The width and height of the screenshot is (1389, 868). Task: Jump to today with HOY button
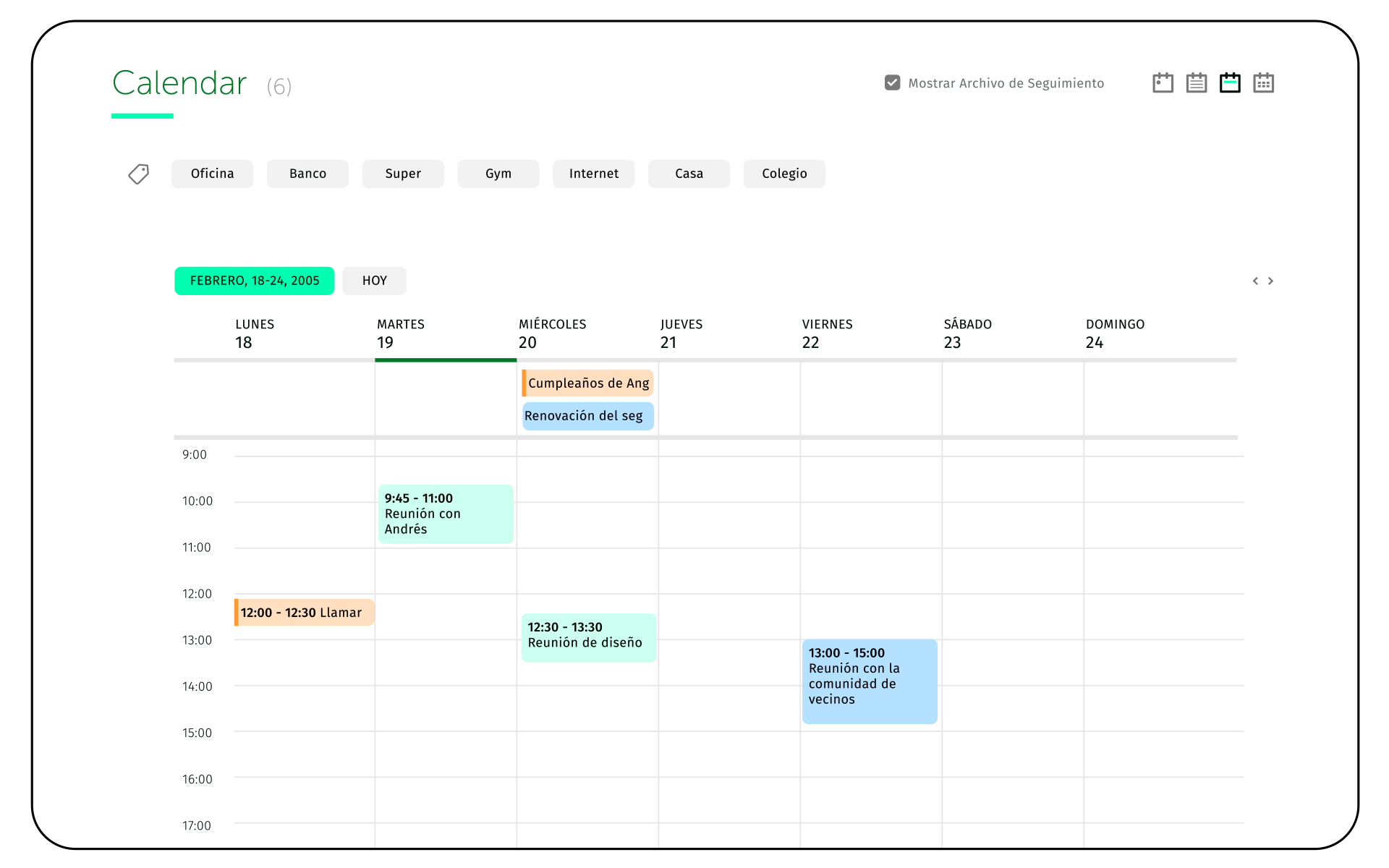pyautogui.click(x=374, y=281)
